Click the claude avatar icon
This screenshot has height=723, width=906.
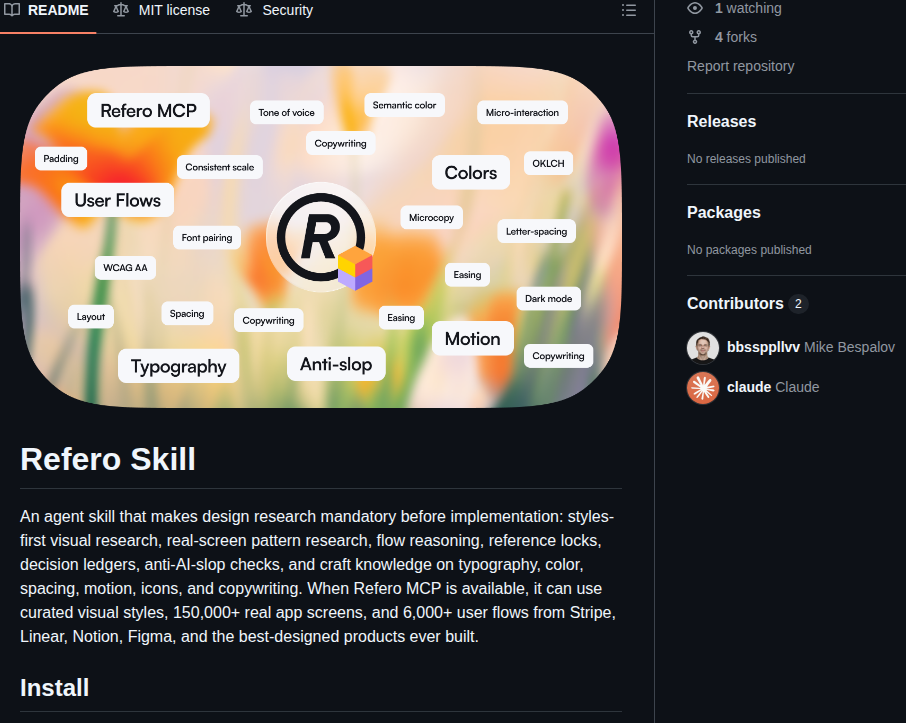click(703, 388)
